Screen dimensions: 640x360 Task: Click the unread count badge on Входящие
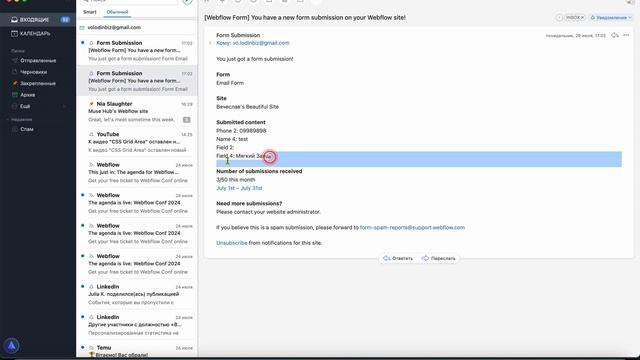click(x=65, y=20)
